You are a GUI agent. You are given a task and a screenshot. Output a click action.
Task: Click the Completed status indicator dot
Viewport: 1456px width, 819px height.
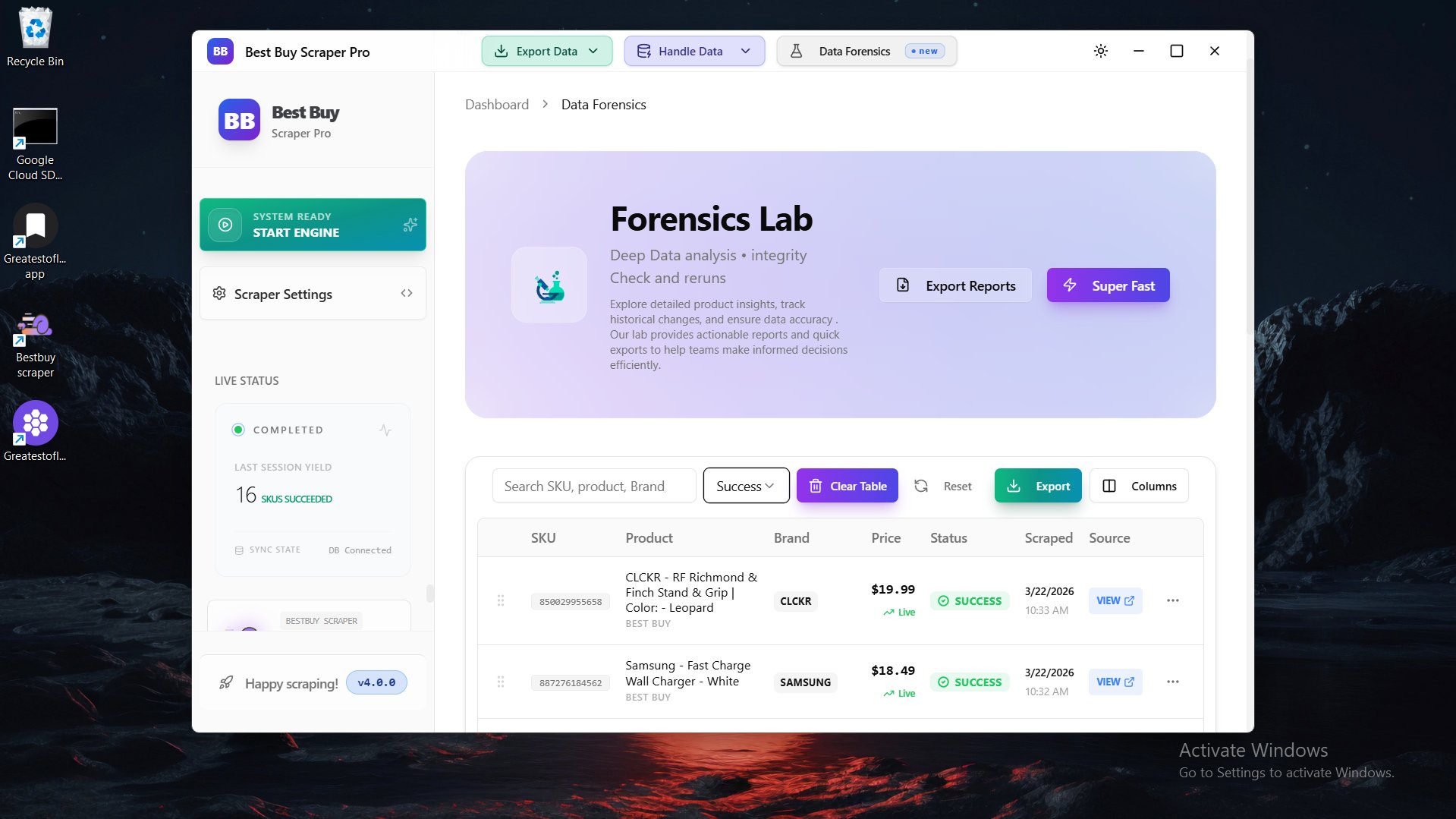coord(238,430)
